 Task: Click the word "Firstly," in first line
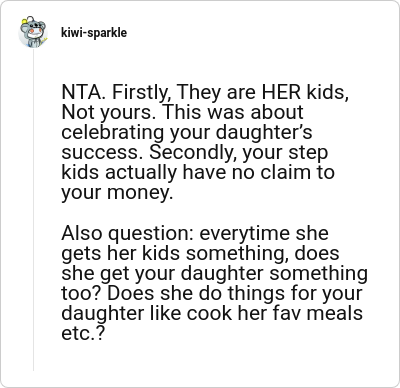pos(141,93)
